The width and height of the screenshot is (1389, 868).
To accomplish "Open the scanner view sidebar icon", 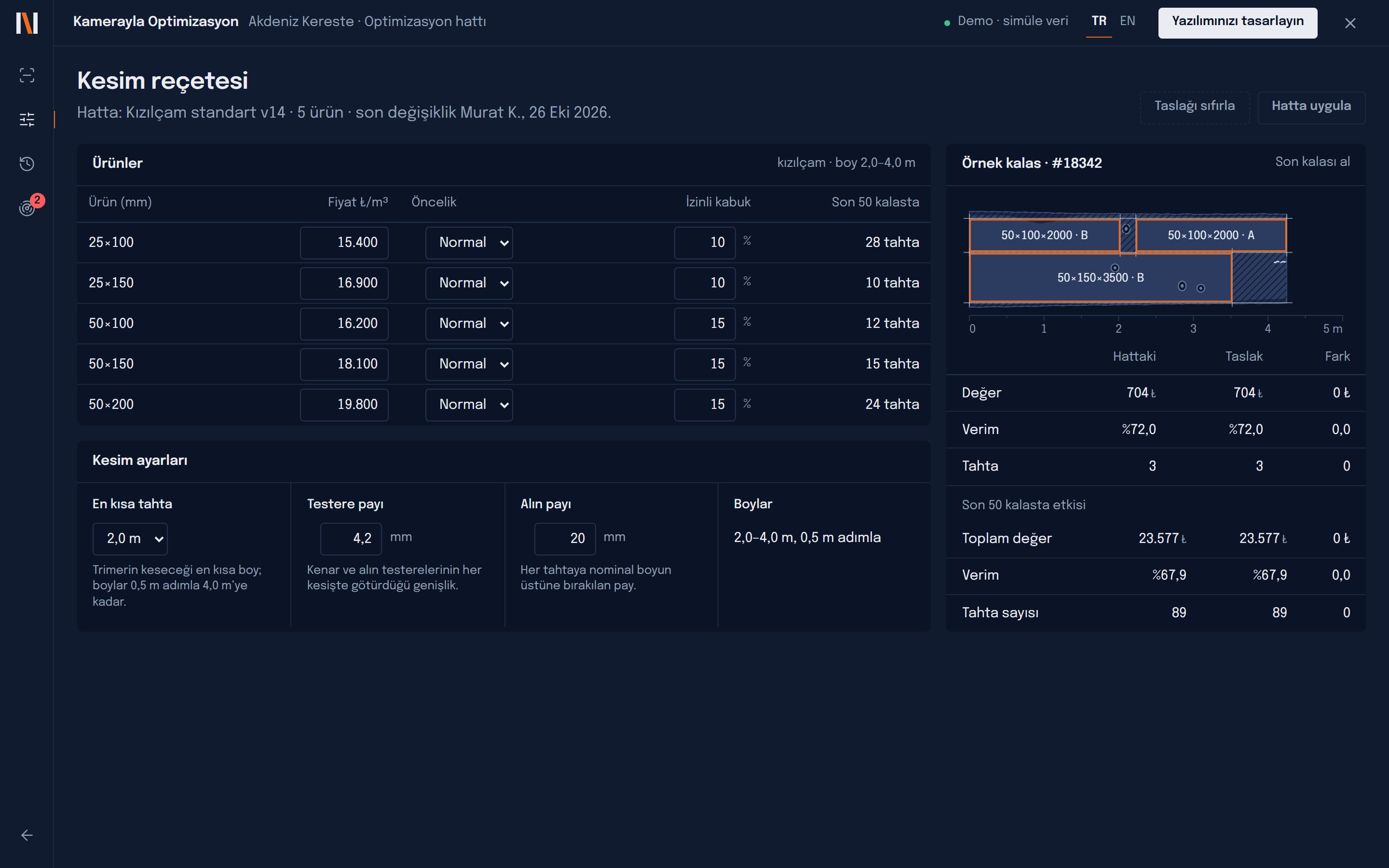I will pos(27,75).
